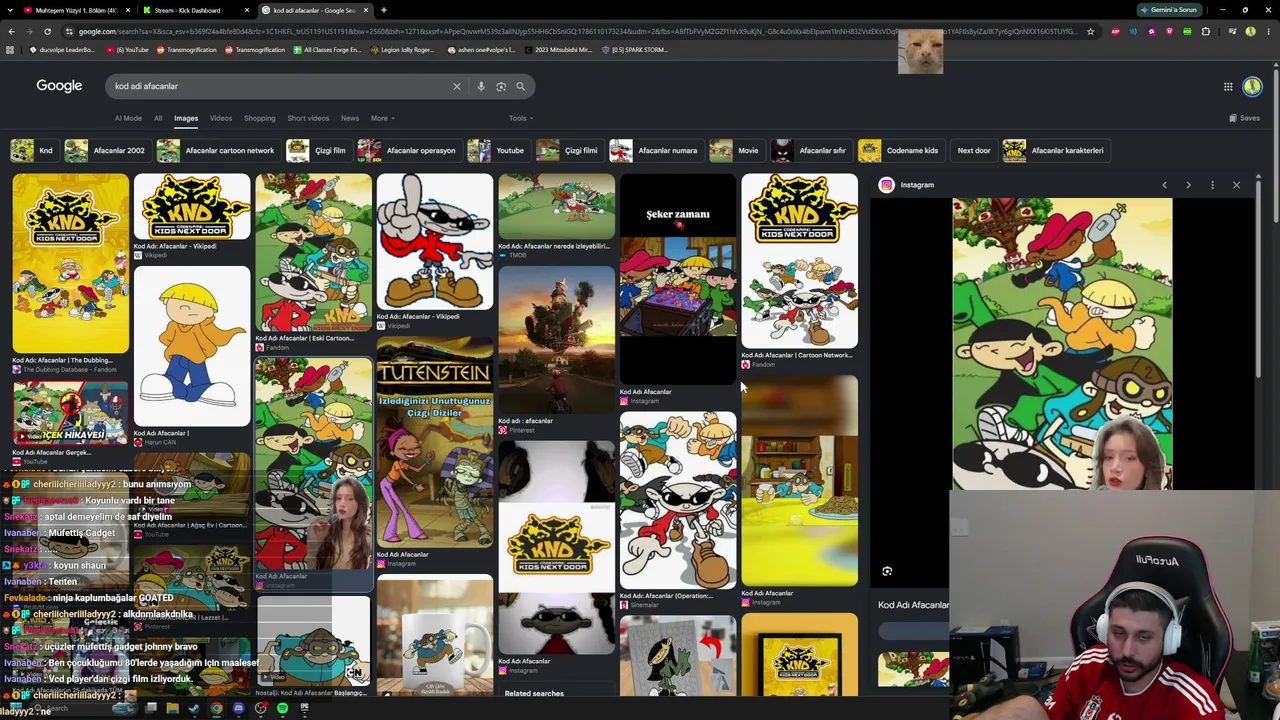Submit search with the magnifier icon
Image resolution: width=1280 pixels, height=720 pixels.
point(520,86)
